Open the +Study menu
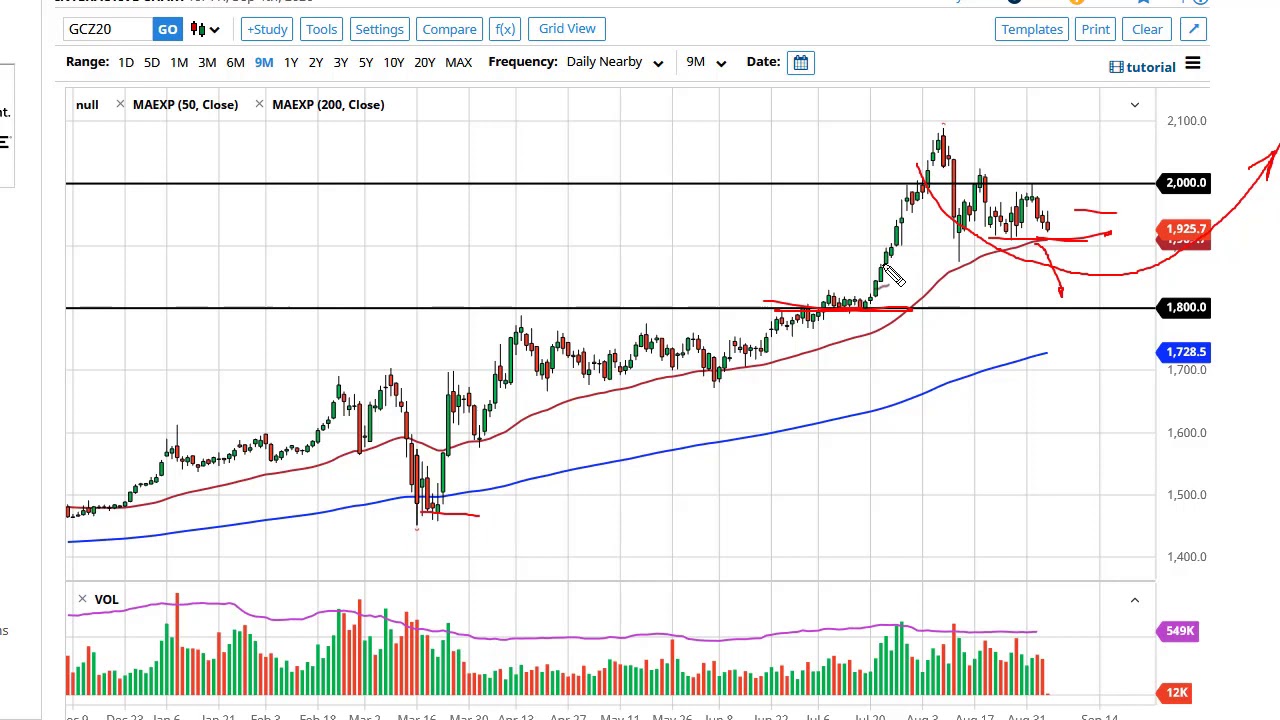This screenshot has width=1280, height=720. point(267,29)
